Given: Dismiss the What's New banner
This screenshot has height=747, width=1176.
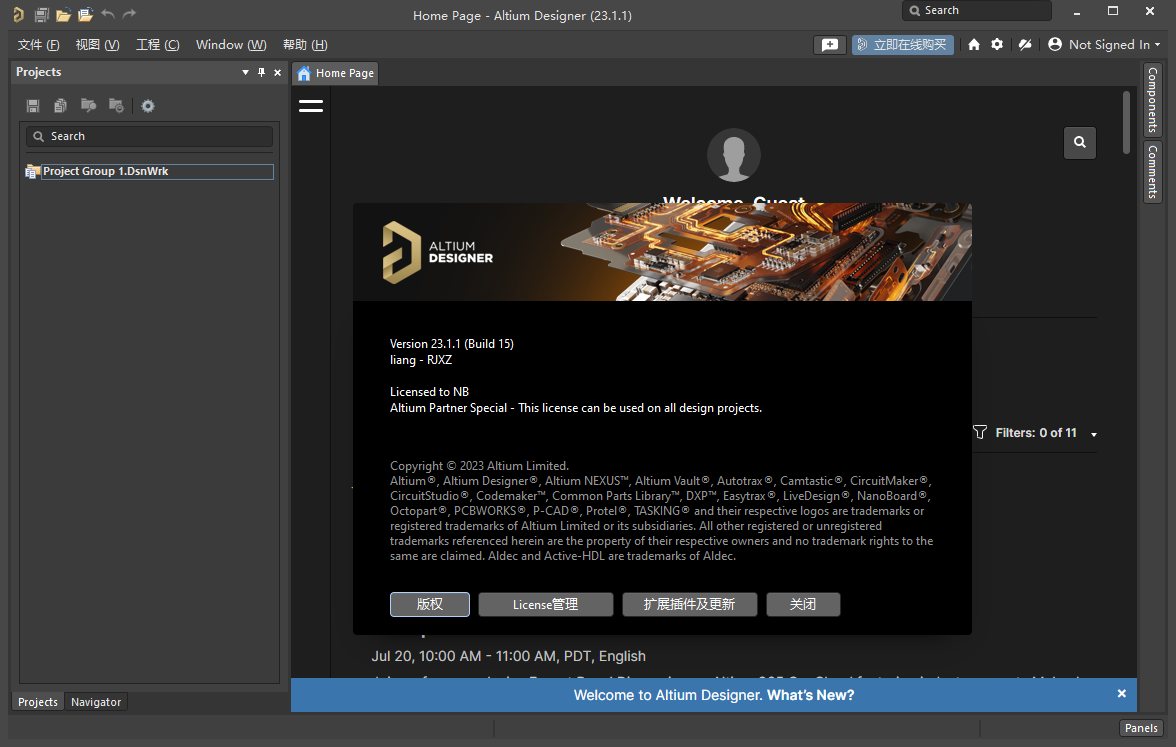Looking at the screenshot, I should pyautogui.click(x=1122, y=694).
